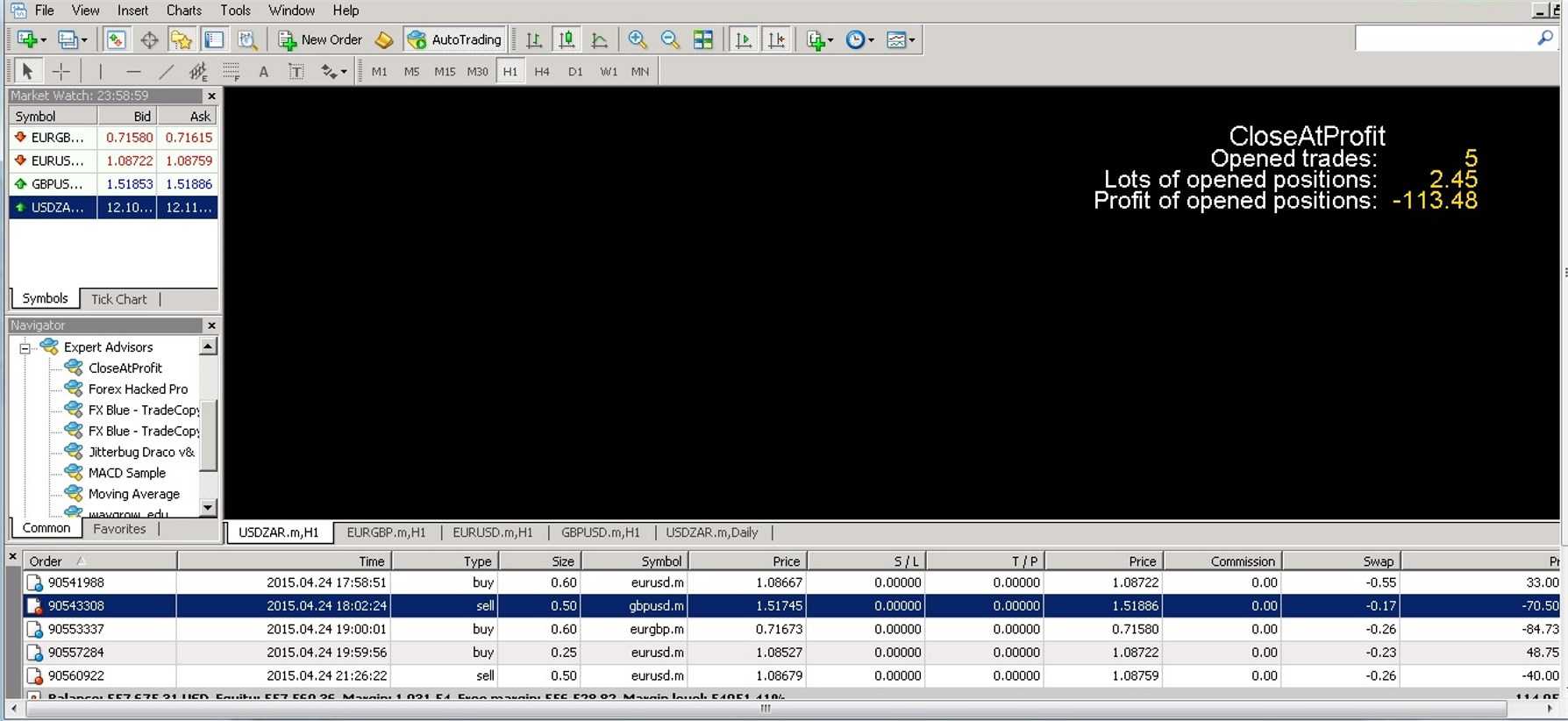
Task: Select the Trendline drawing tool
Action: pyautogui.click(x=166, y=71)
